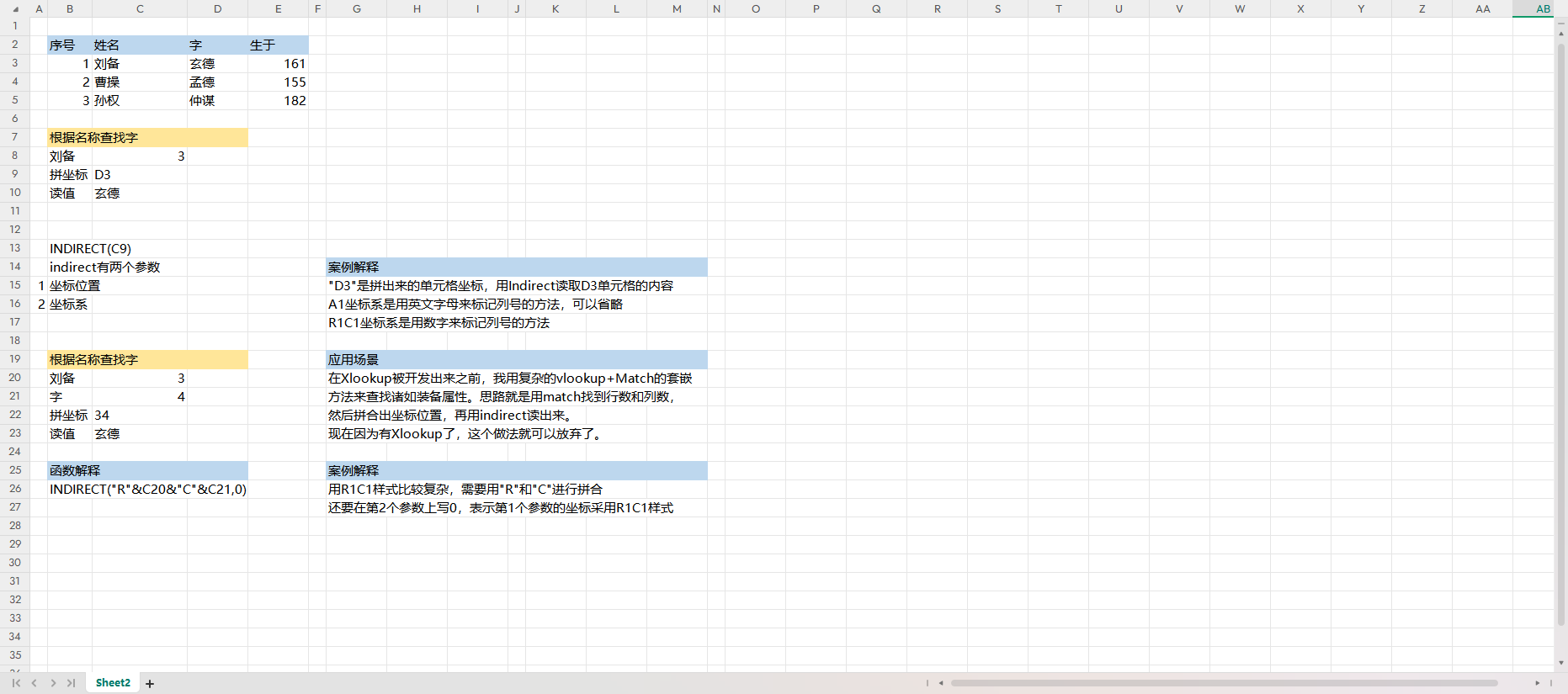Open the Sheet2 tab

click(x=113, y=683)
